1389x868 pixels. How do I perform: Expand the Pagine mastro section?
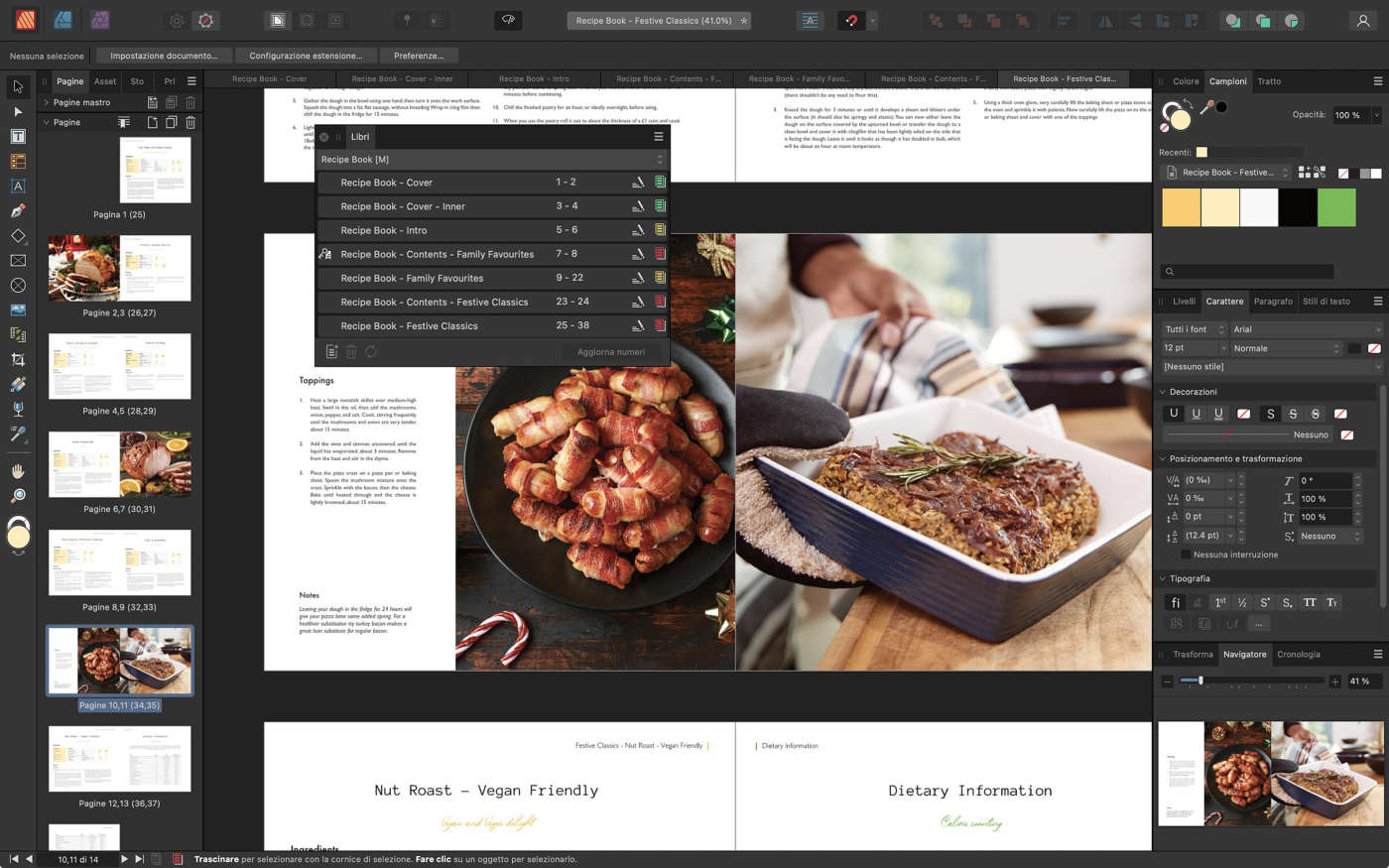46,102
